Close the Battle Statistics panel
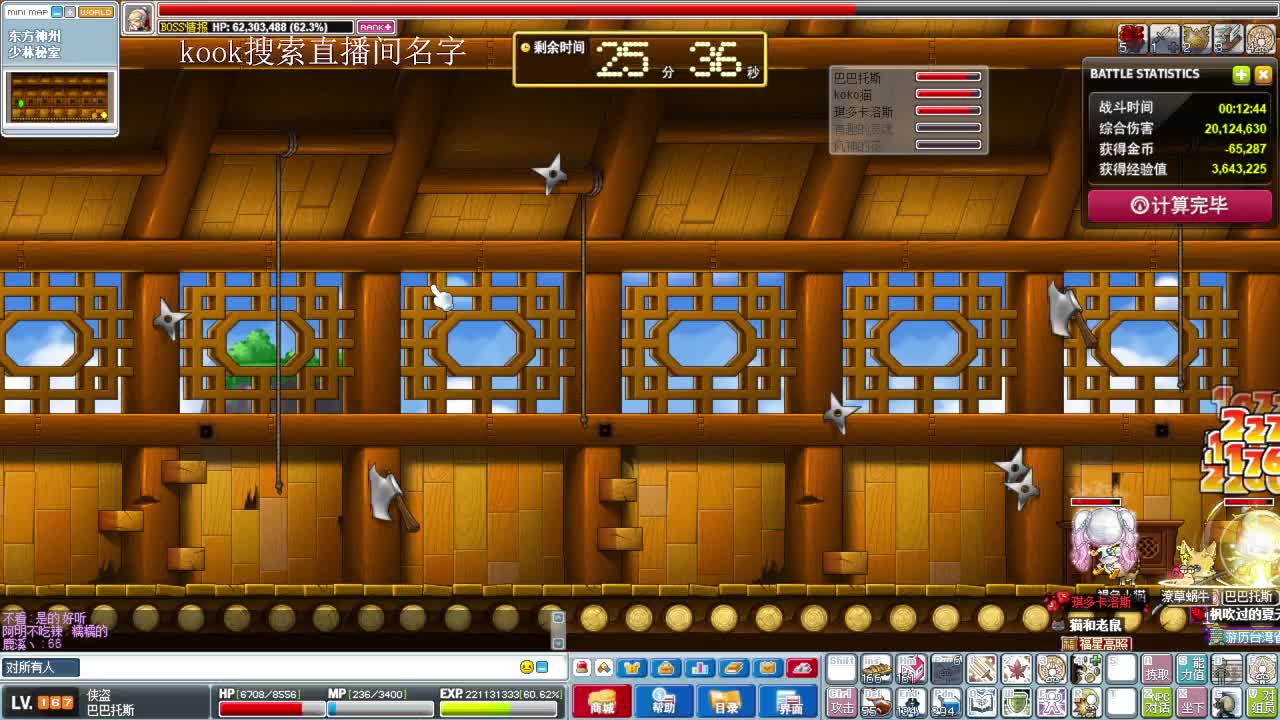The height and width of the screenshot is (720, 1280). (1263, 74)
